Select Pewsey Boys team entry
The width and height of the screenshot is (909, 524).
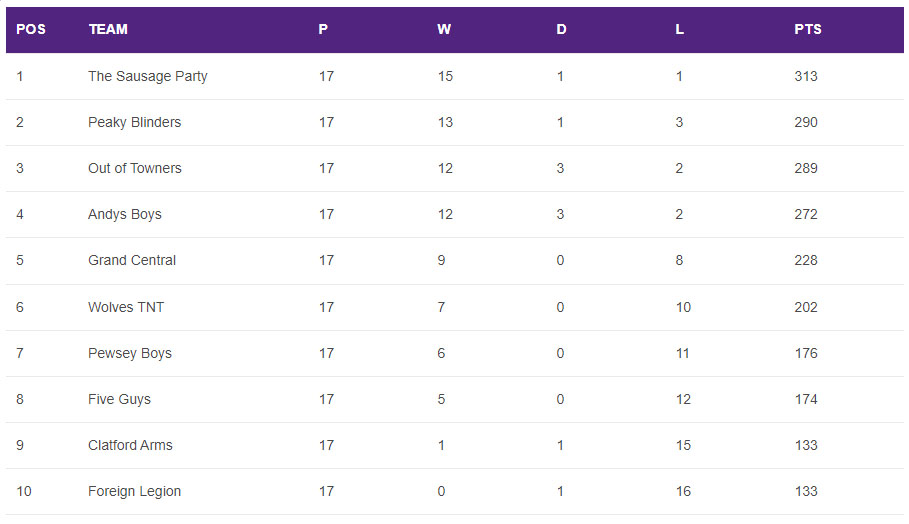130,354
